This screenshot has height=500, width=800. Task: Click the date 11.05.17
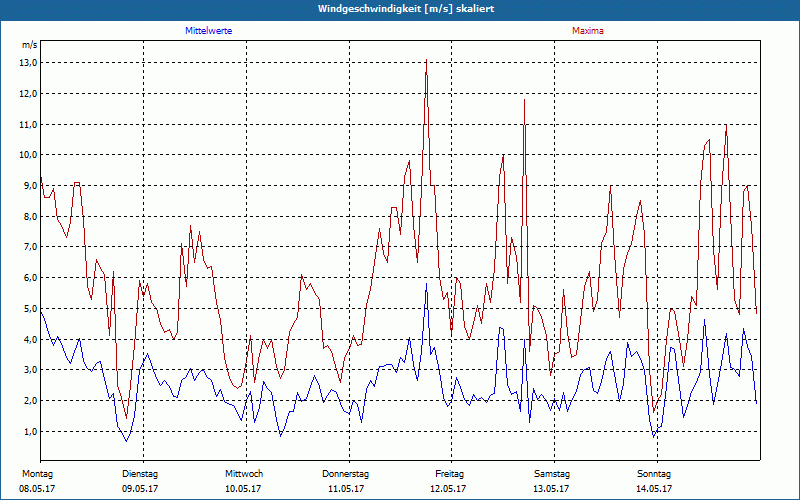(x=346, y=489)
